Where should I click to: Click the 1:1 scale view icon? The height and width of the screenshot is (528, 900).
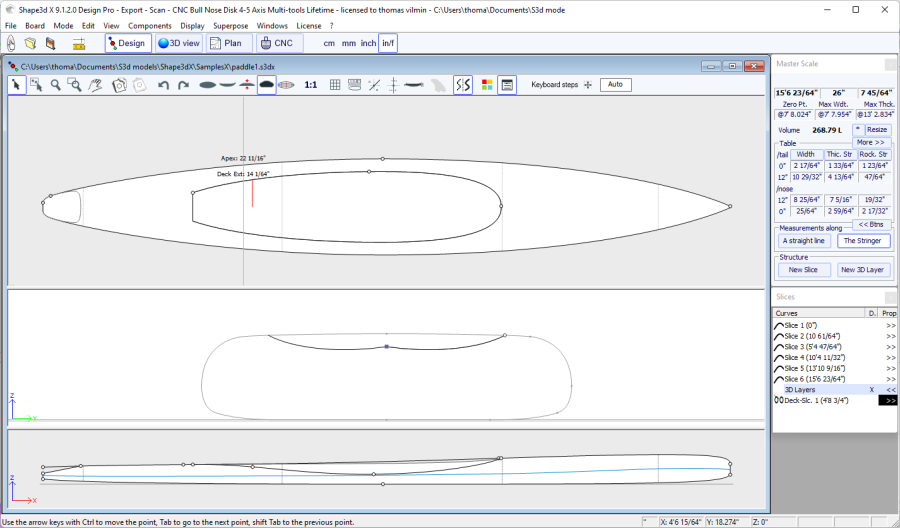point(311,85)
